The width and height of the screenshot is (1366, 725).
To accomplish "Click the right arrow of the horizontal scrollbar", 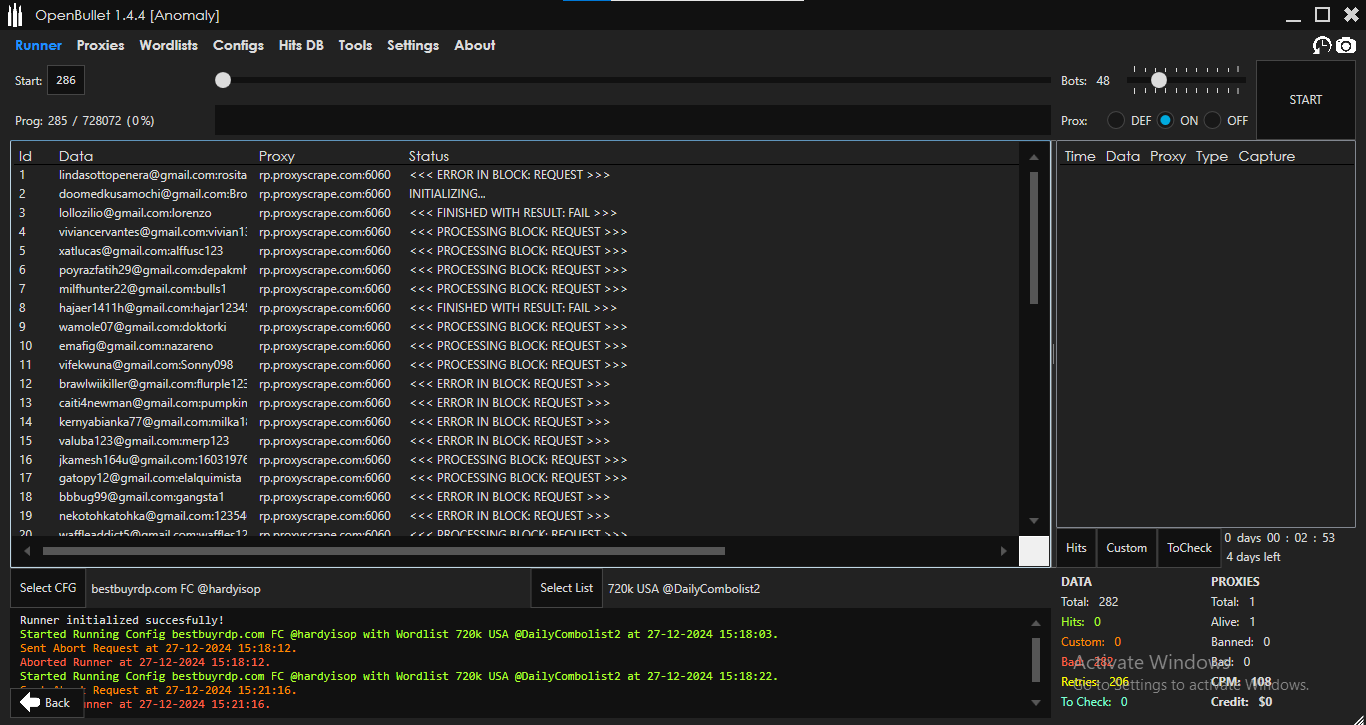I will click(1004, 551).
